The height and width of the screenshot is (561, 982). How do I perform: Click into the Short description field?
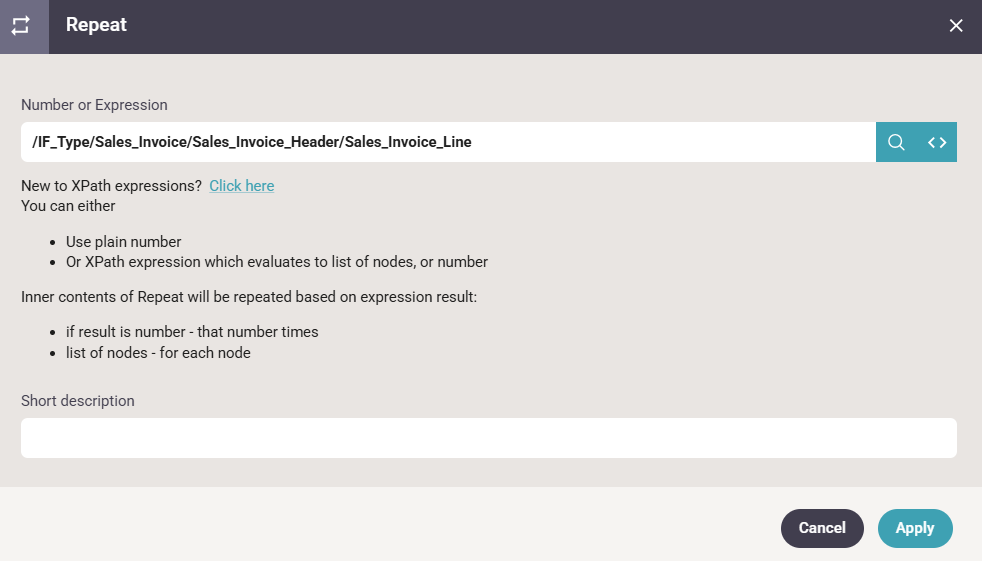point(488,438)
